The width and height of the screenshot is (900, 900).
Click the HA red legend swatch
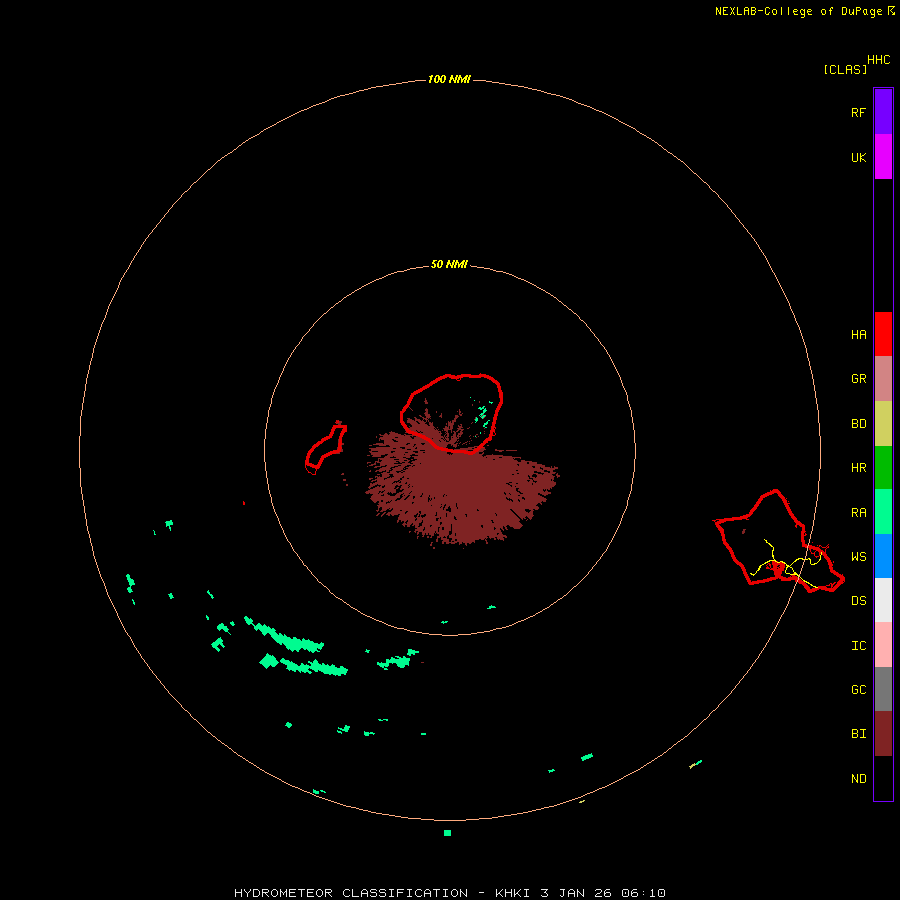883,334
